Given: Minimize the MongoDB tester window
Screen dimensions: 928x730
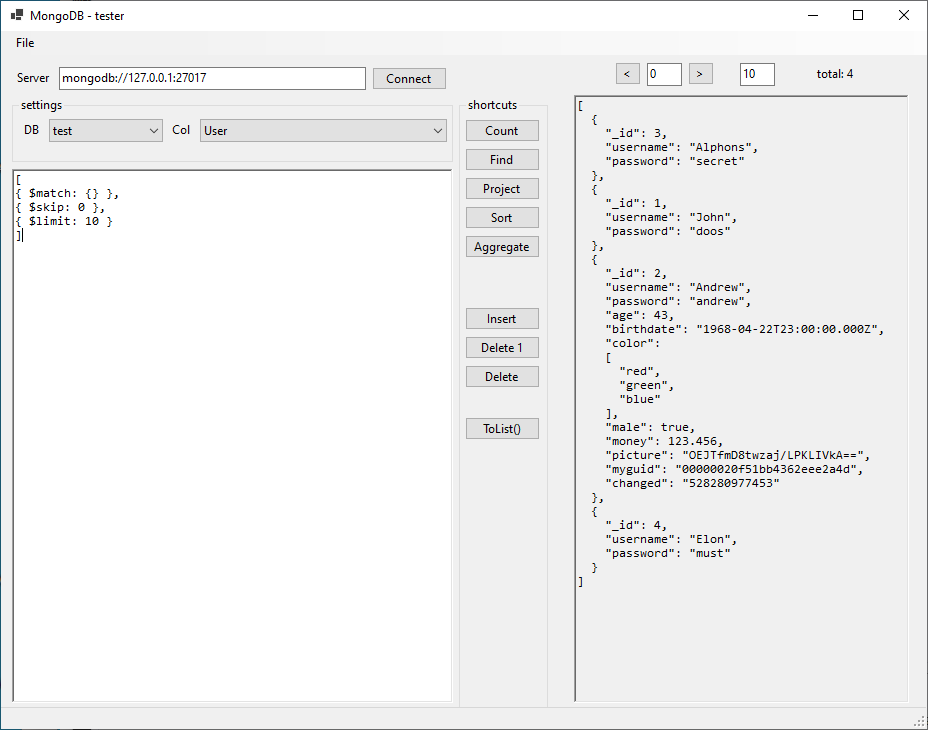Looking at the screenshot, I should pos(813,15).
